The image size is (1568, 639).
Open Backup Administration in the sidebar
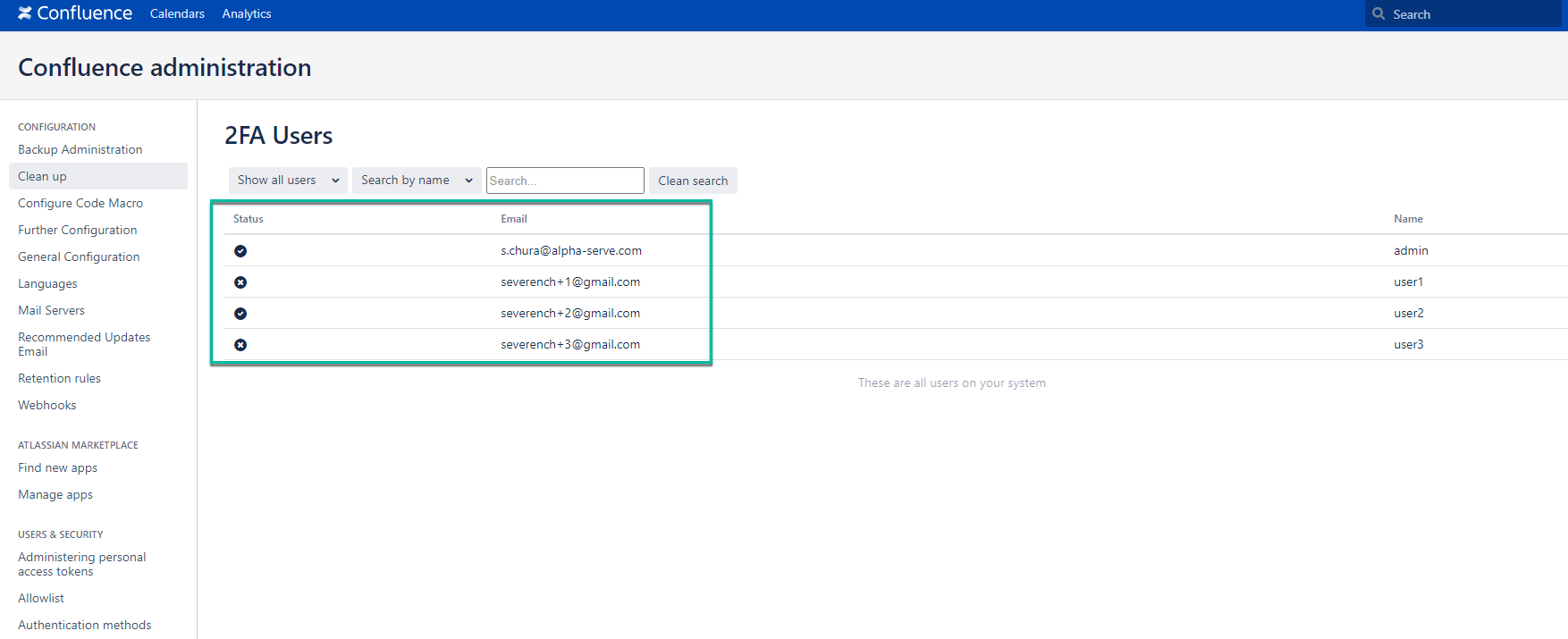point(80,149)
